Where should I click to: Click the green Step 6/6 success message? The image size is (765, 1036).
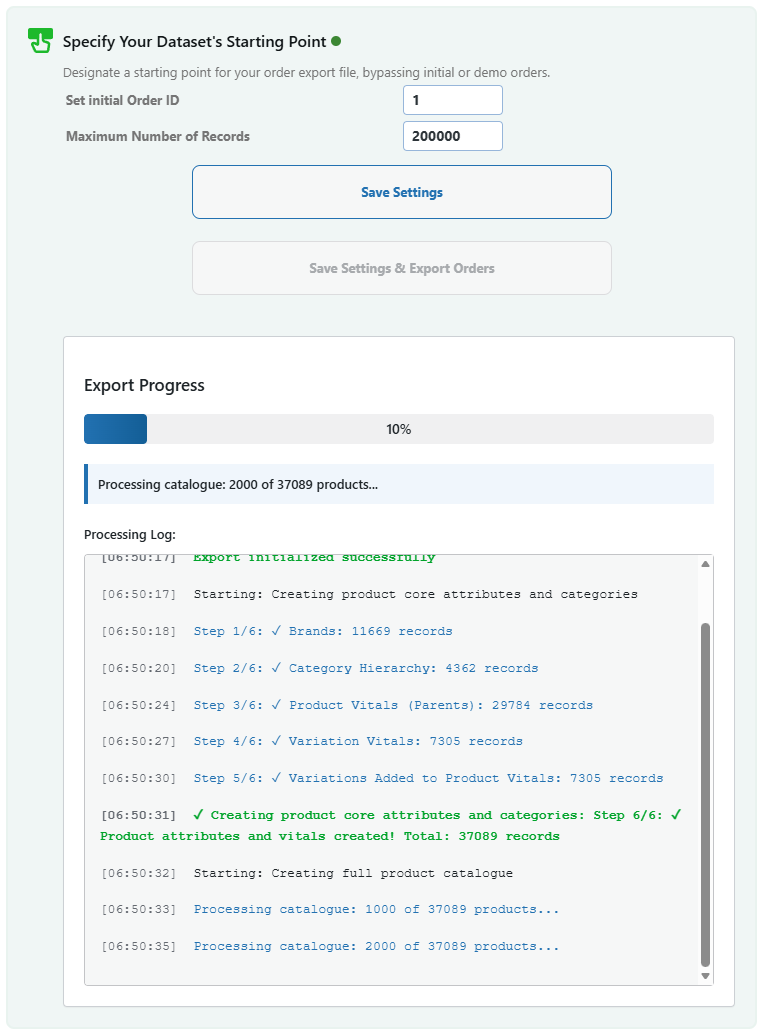click(x=390, y=825)
